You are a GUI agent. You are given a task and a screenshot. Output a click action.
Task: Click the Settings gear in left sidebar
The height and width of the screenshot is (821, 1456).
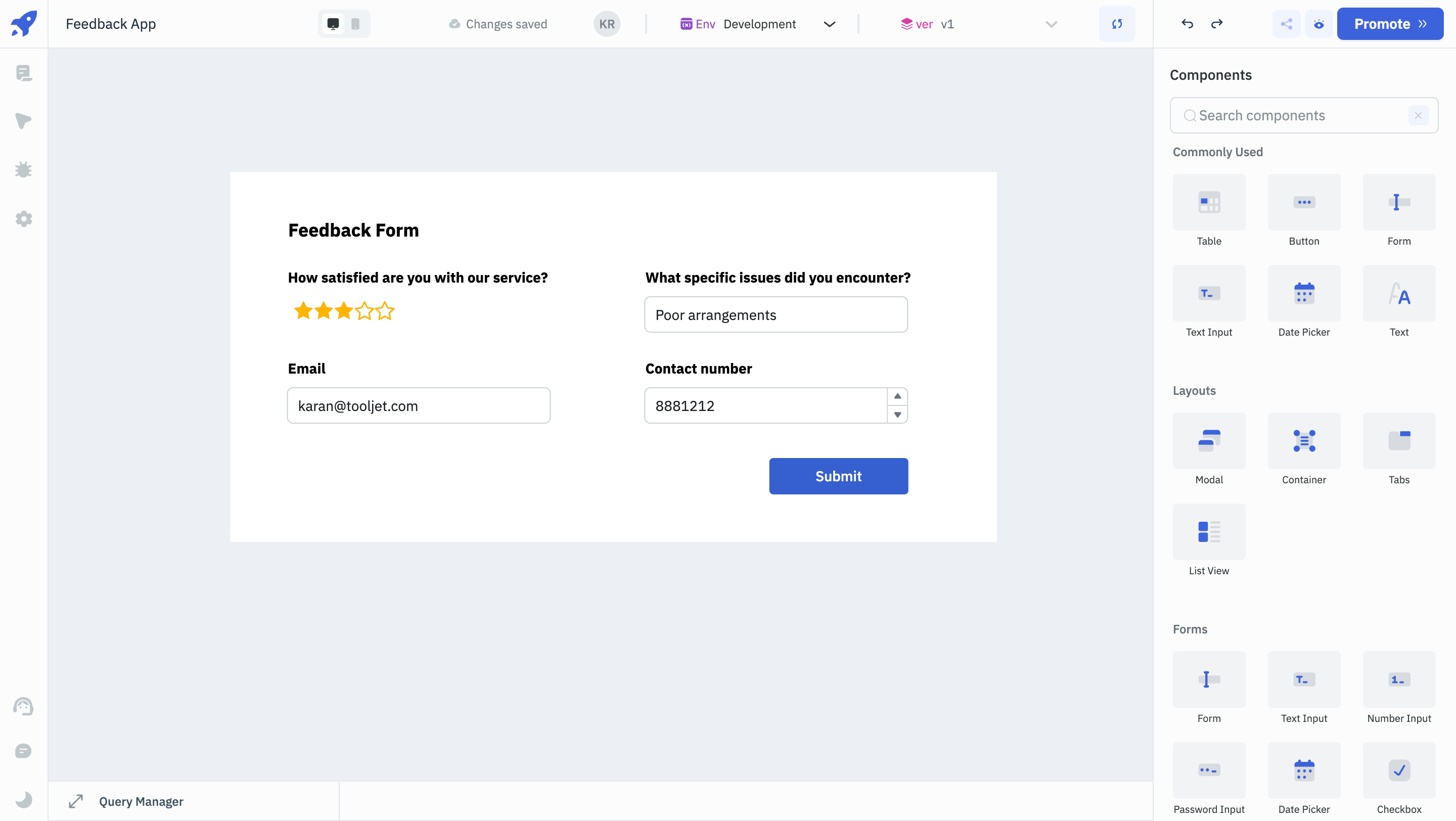24,218
